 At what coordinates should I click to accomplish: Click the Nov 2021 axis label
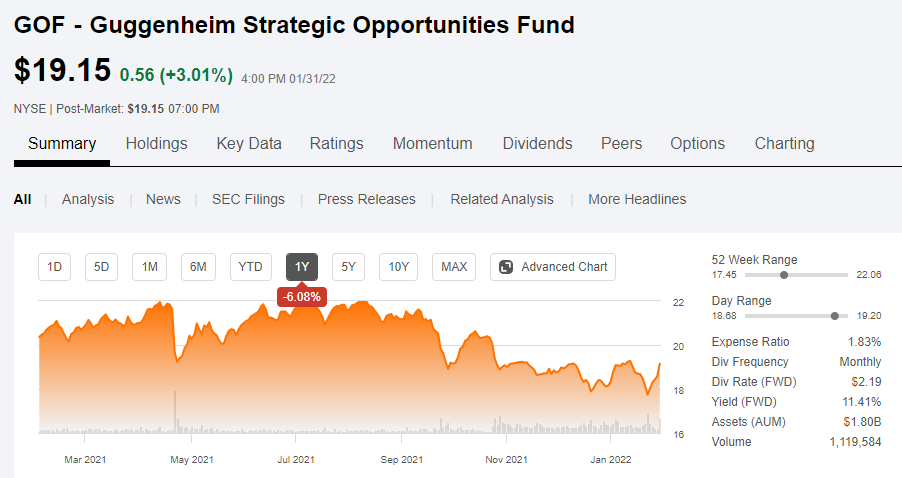point(506,460)
